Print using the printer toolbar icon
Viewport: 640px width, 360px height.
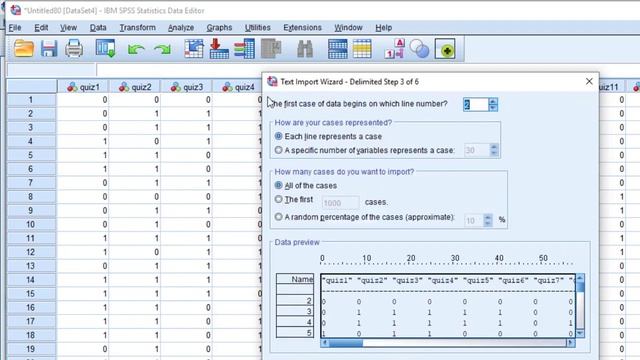point(74,49)
